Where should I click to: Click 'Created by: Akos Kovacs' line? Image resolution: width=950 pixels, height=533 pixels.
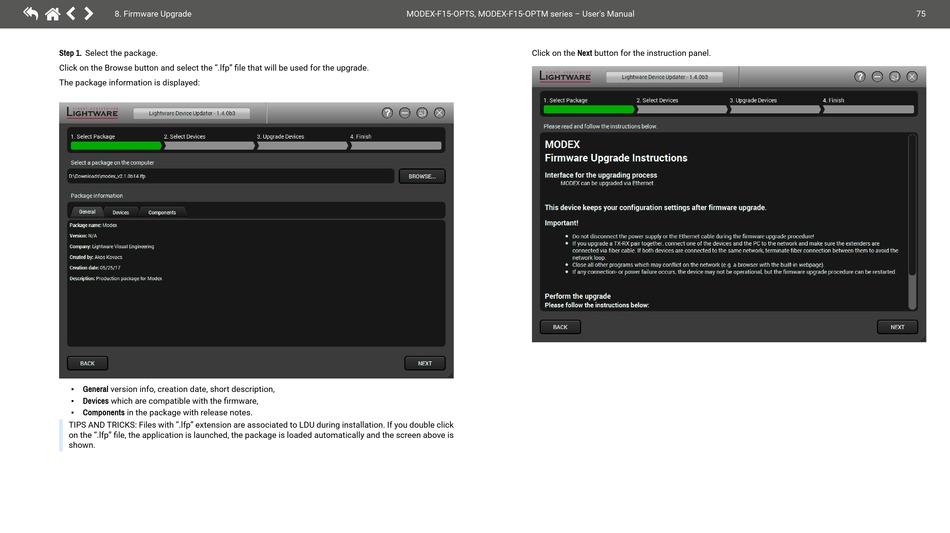point(96,257)
